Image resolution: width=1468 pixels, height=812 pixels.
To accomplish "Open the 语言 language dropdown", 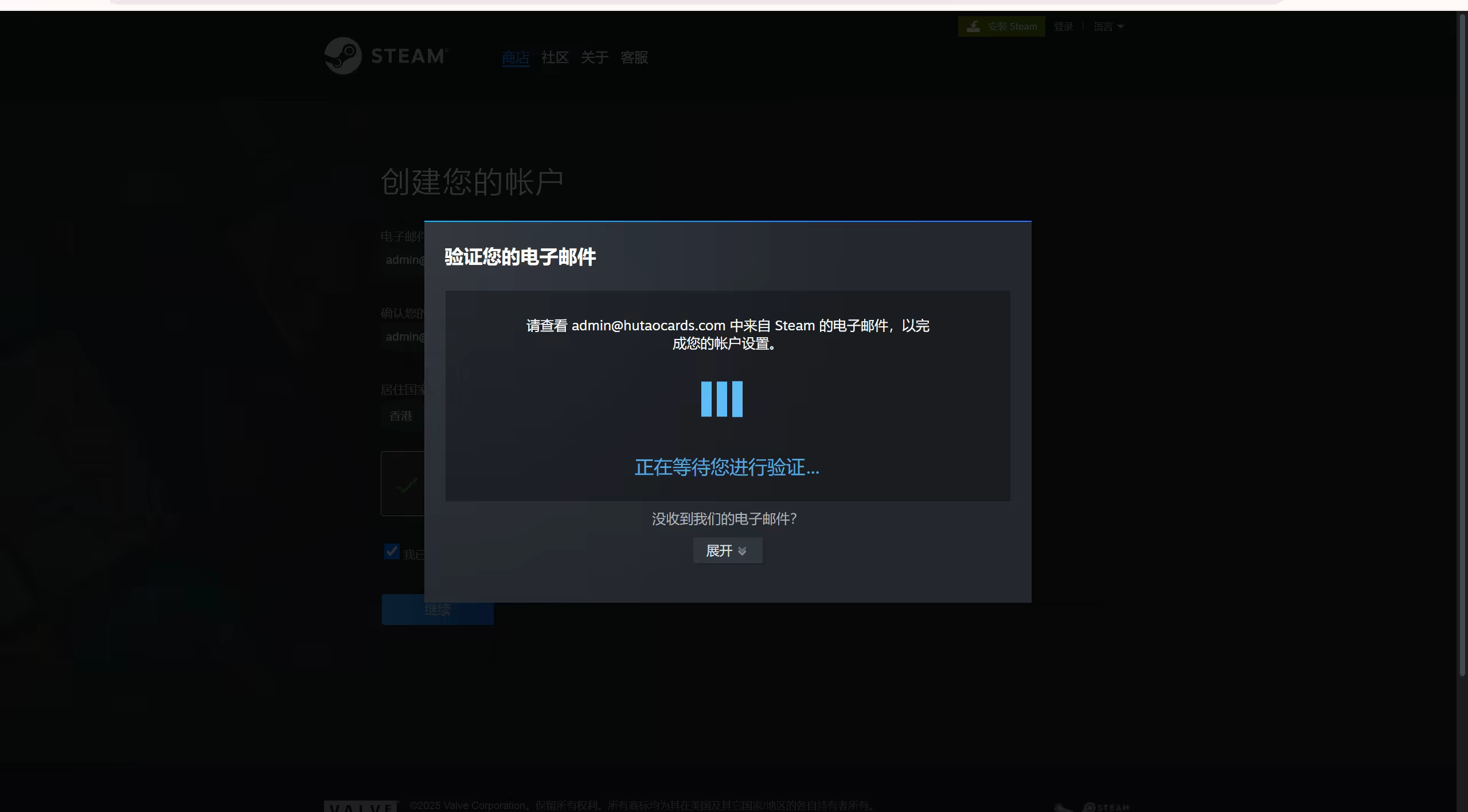I will [x=1108, y=26].
